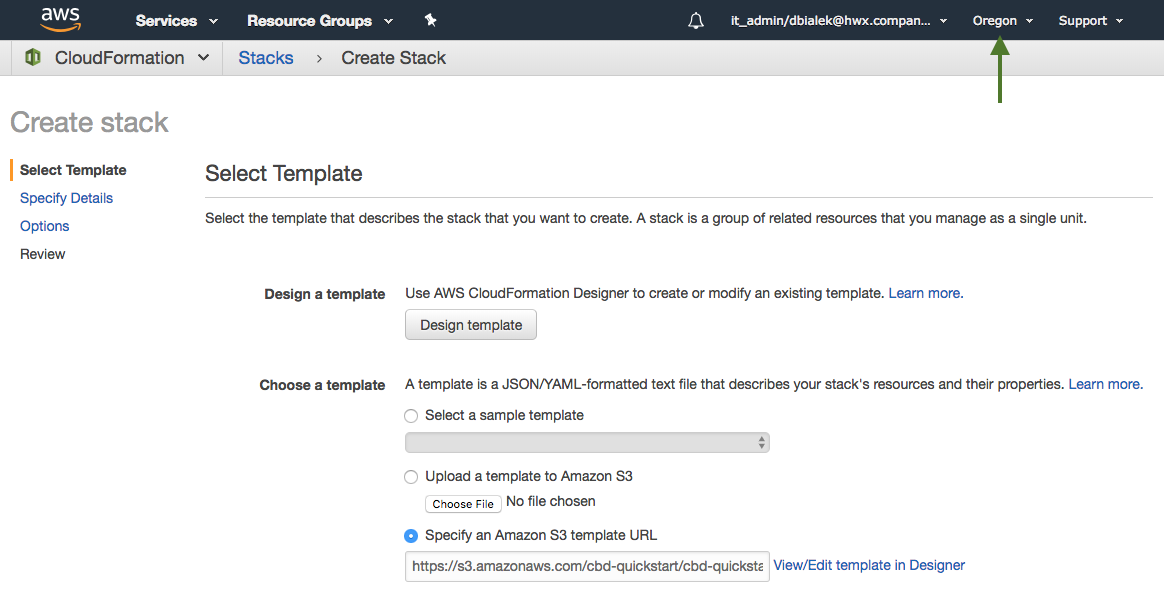Go to Specify Details step
Screen dimensions: 1164x604
point(66,198)
